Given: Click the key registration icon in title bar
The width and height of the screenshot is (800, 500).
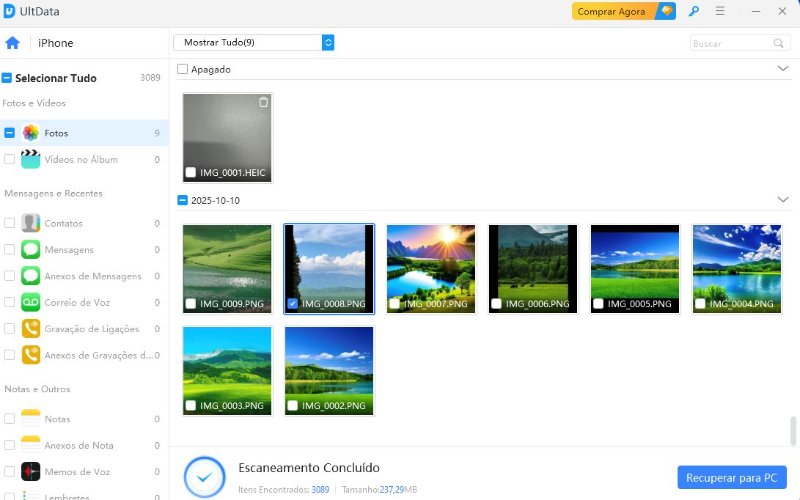Looking at the screenshot, I should coord(694,11).
